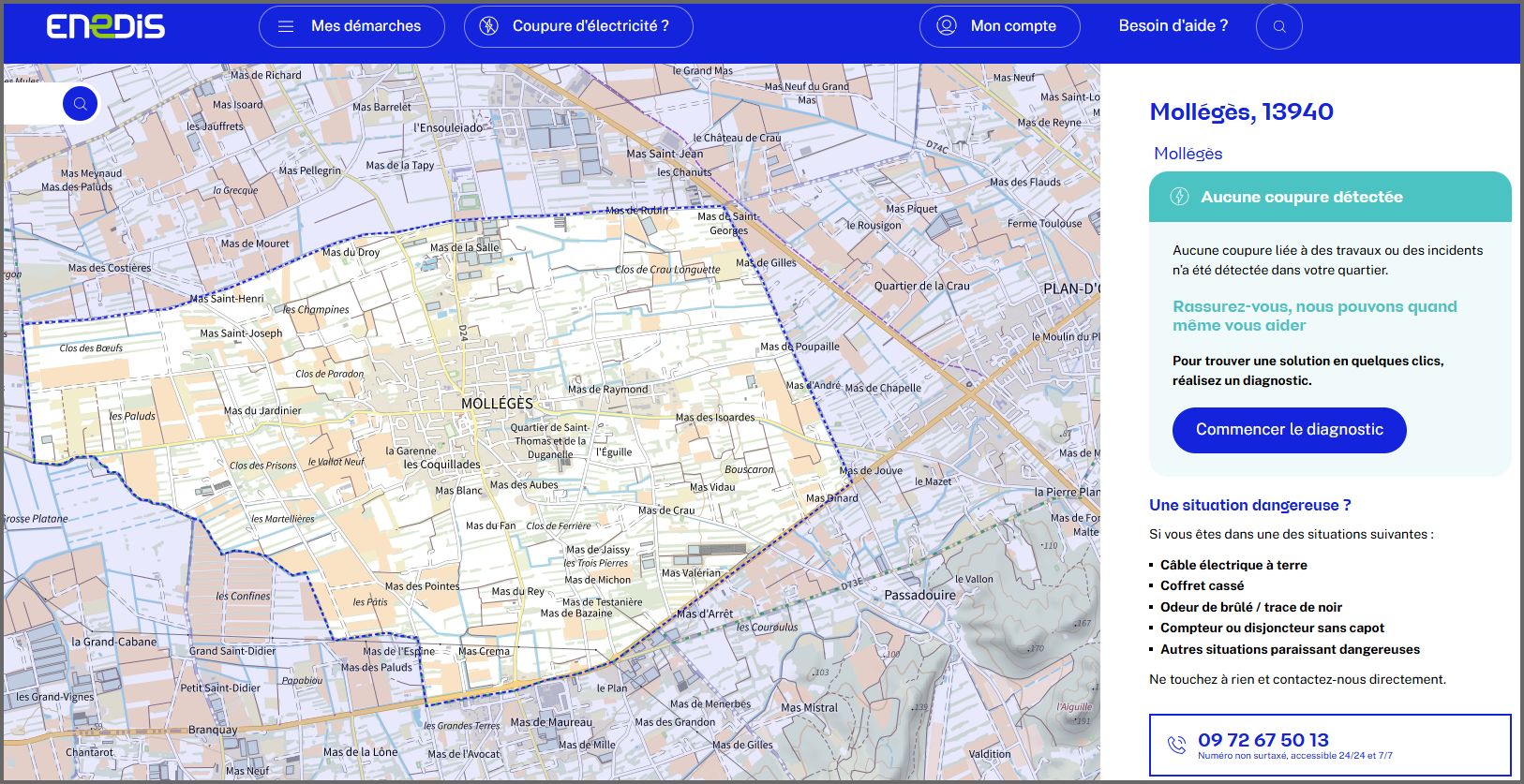Click the map address search input field

(33, 104)
